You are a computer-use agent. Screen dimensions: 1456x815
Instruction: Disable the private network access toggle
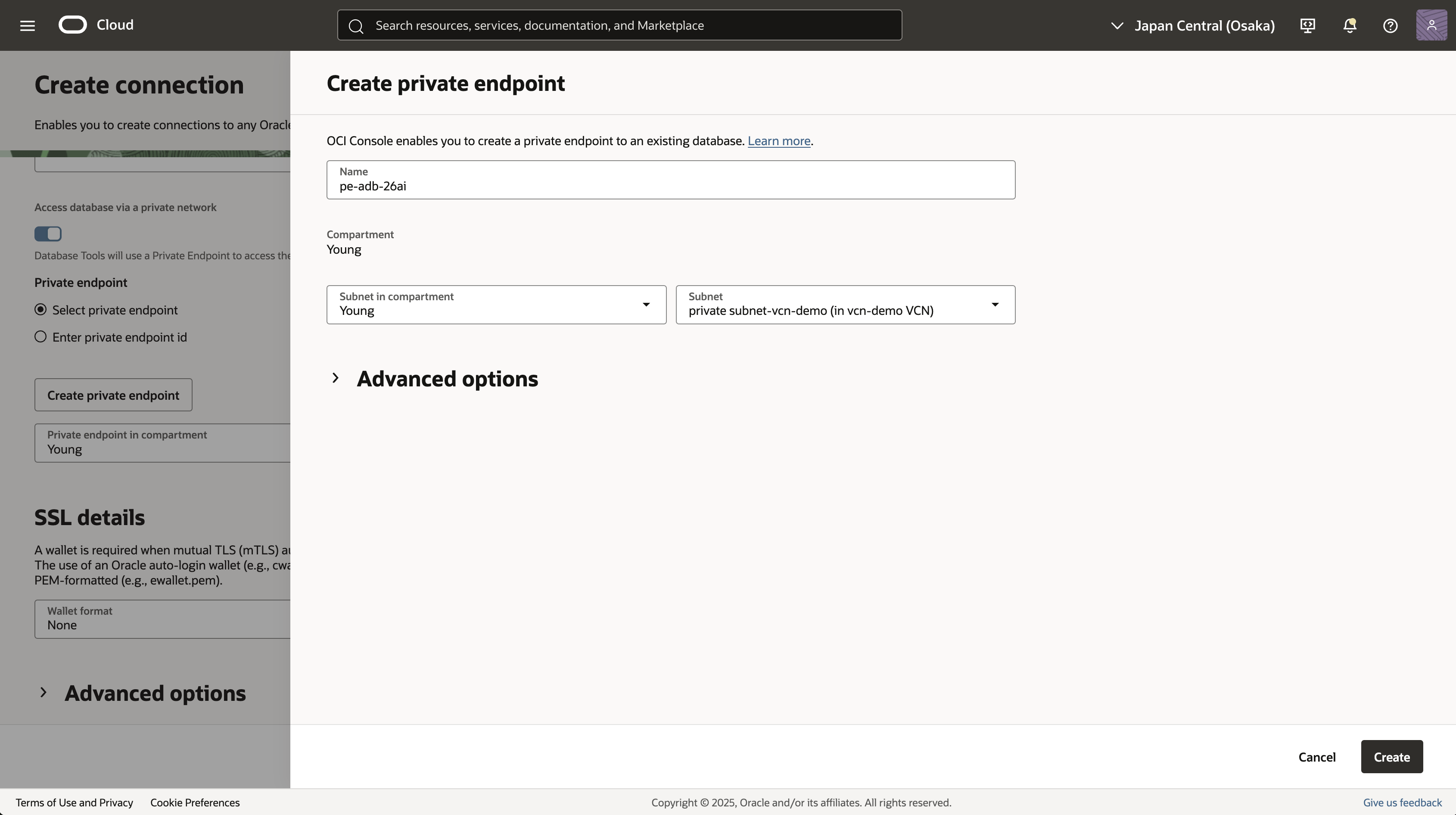[x=48, y=233]
